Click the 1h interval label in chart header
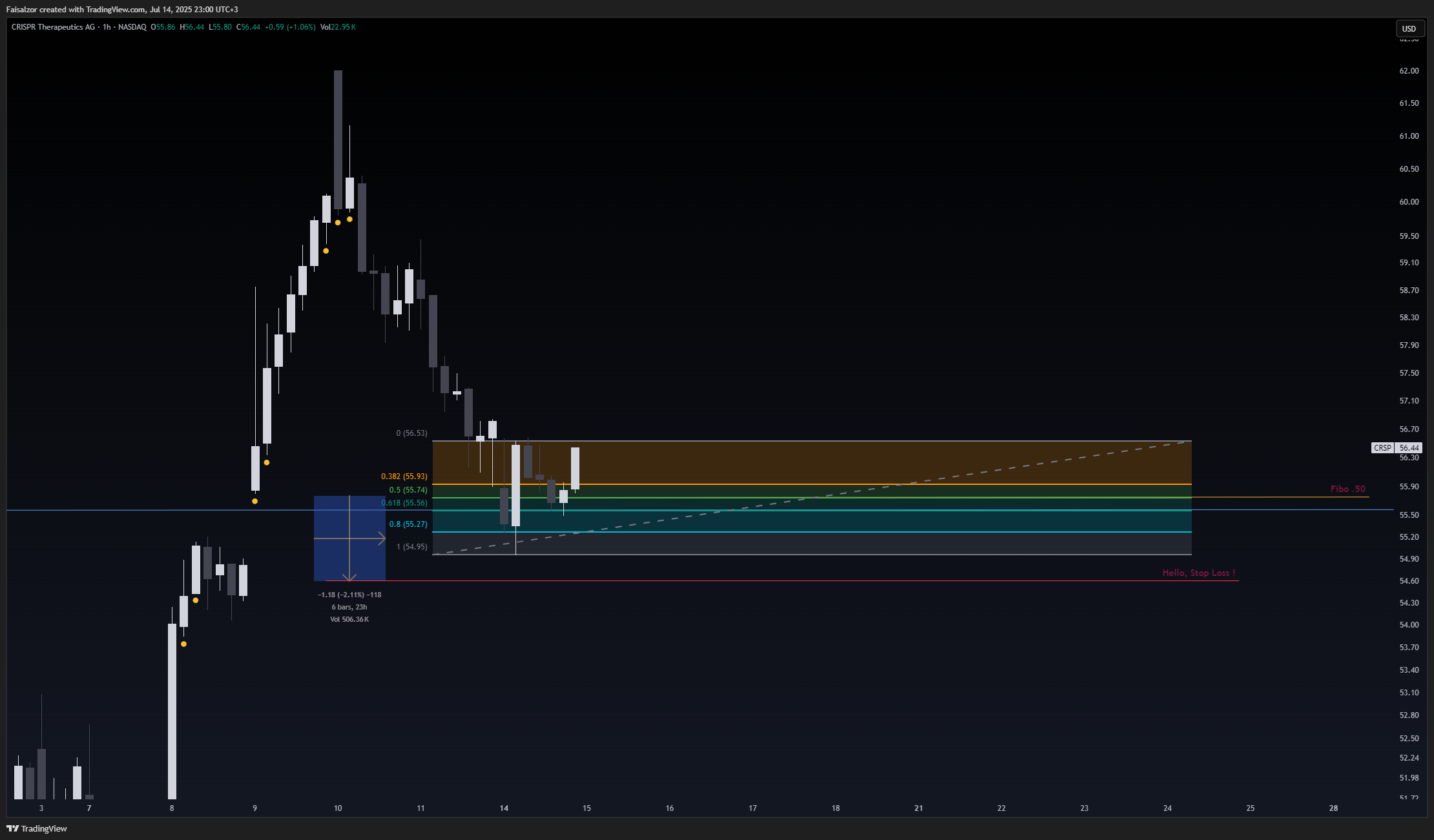Screen dimensions: 1434x840 107,27
